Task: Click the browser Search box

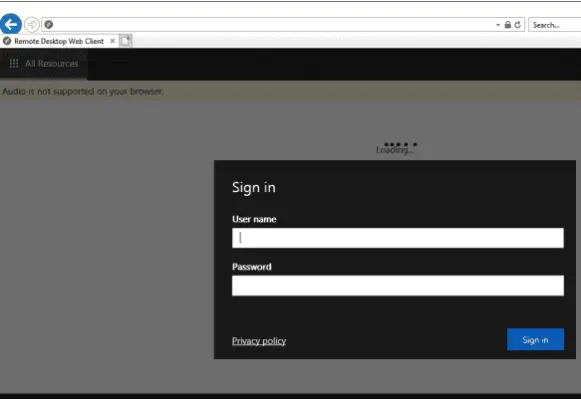Action: pyautogui.click(x=555, y=25)
